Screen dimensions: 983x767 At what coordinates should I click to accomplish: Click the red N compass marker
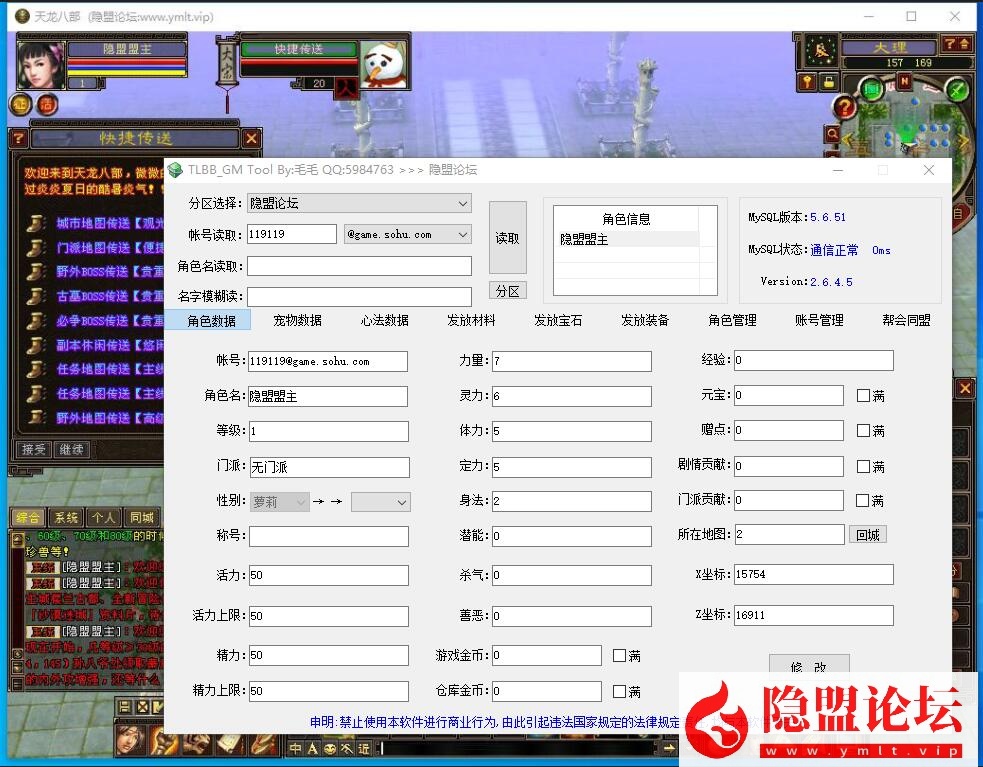[x=904, y=82]
